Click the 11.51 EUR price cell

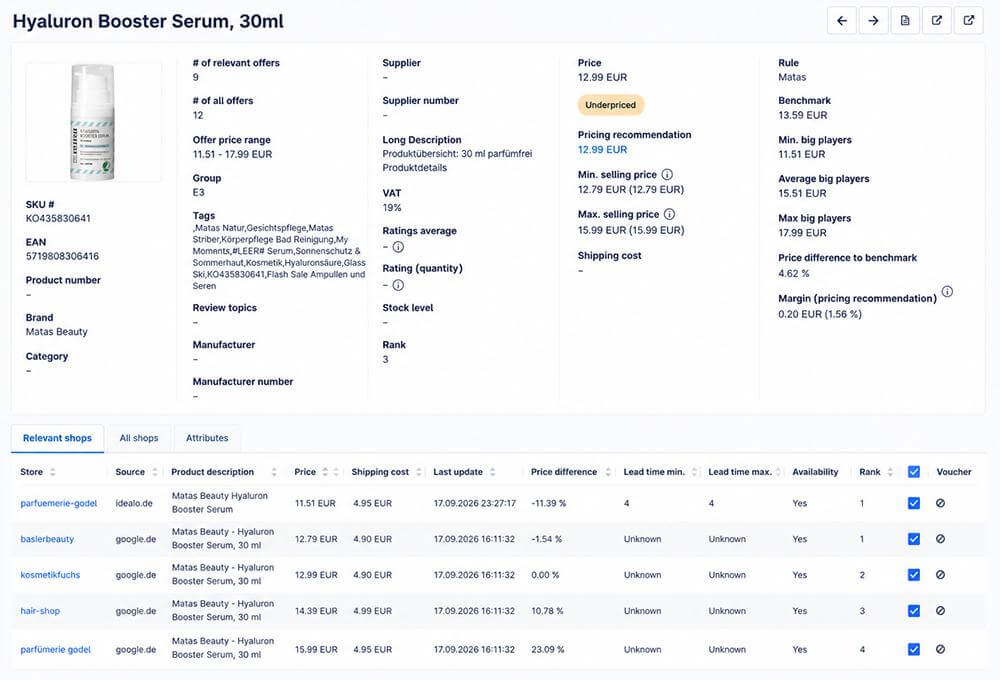pos(315,503)
